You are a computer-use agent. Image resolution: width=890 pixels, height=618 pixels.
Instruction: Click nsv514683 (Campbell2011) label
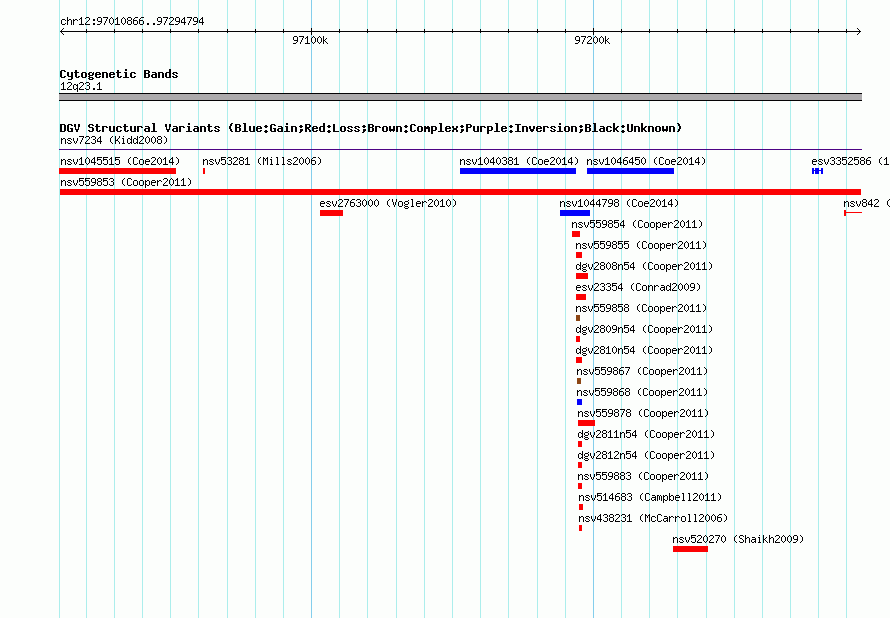pos(650,497)
